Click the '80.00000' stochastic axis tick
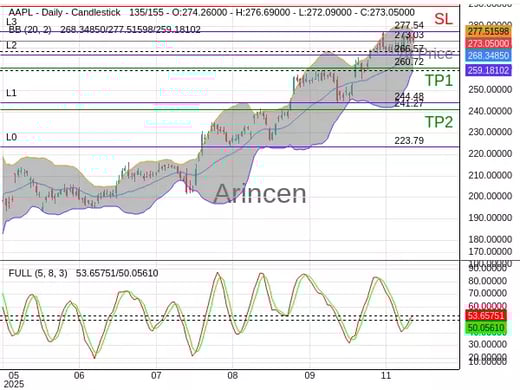 click(x=488, y=281)
